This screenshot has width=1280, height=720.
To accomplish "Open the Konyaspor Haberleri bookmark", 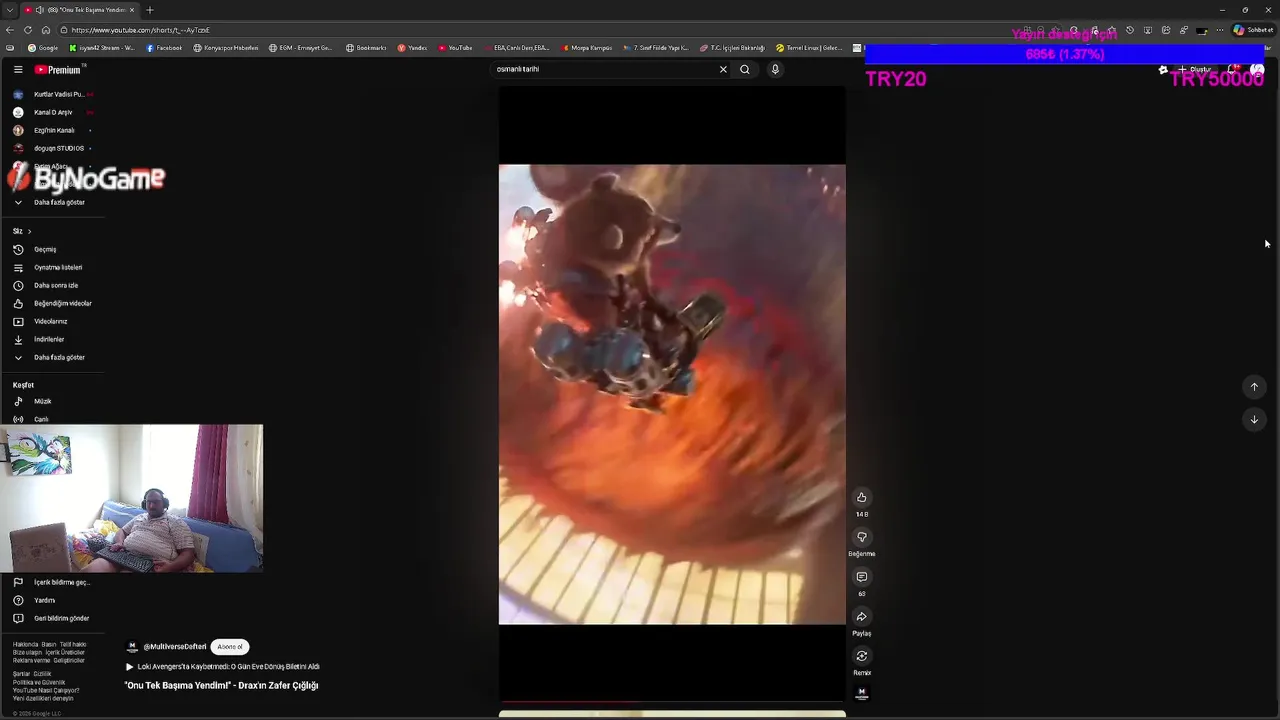I will (x=226, y=47).
